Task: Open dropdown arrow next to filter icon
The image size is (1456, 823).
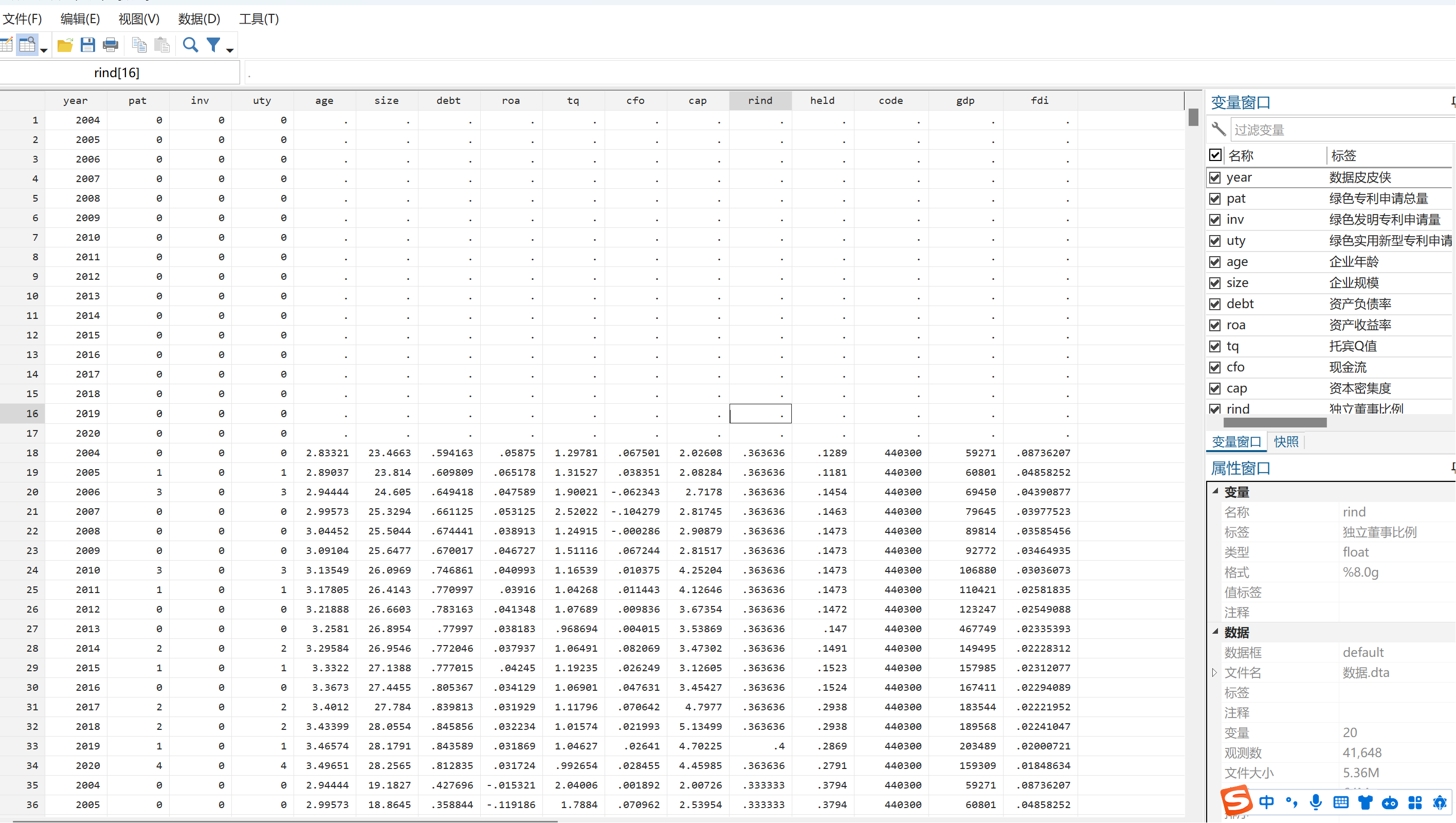Action: (230, 51)
